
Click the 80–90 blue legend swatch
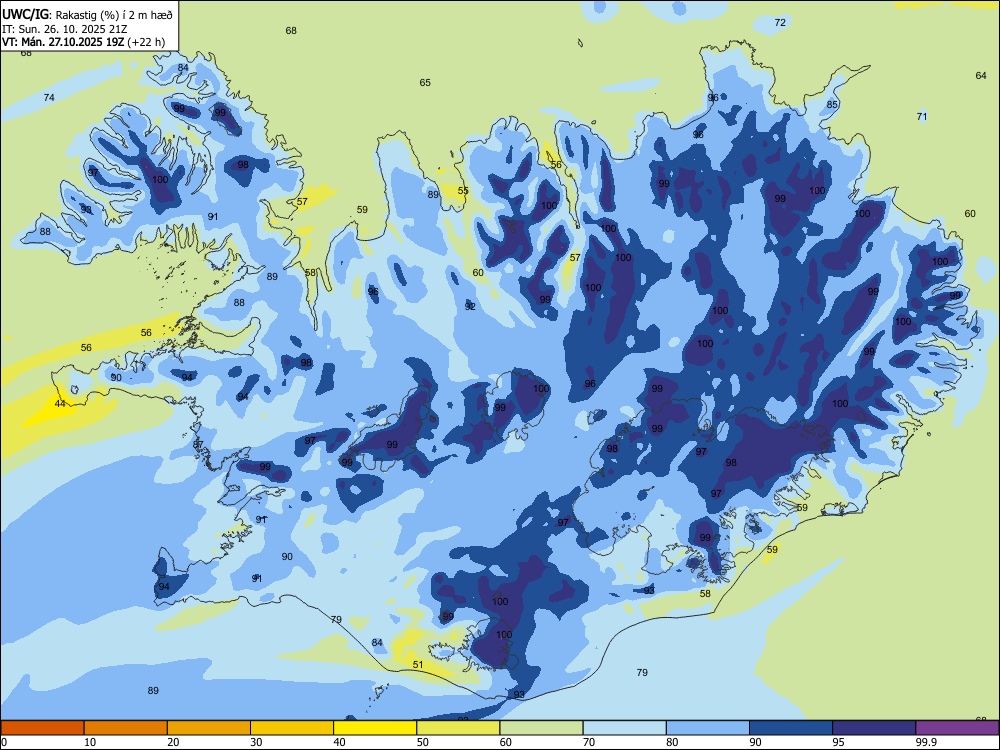(708, 728)
